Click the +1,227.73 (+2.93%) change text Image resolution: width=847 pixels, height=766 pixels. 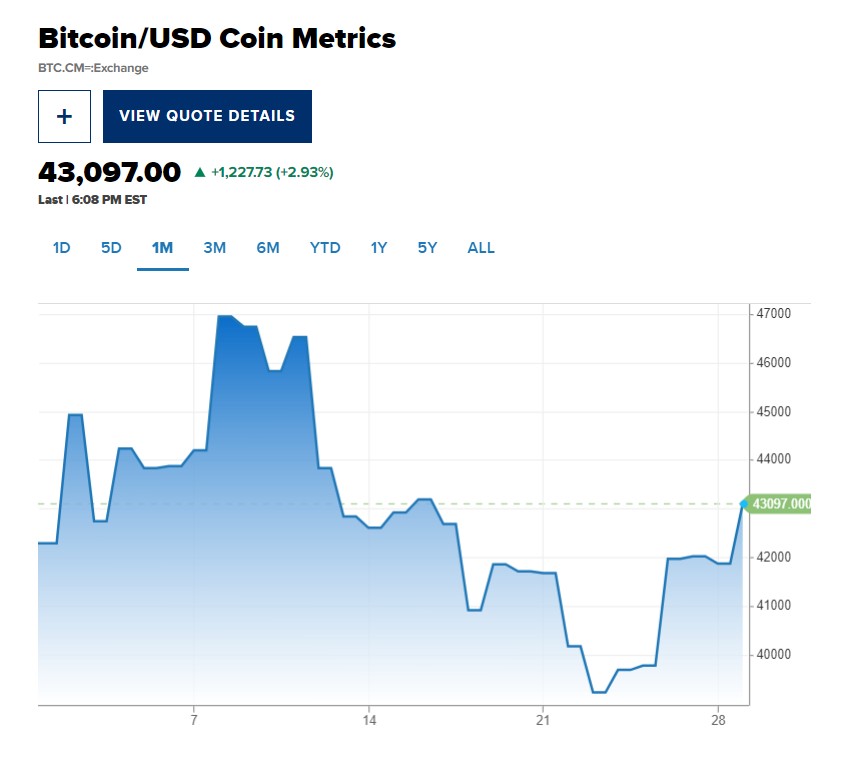click(272, 173)
